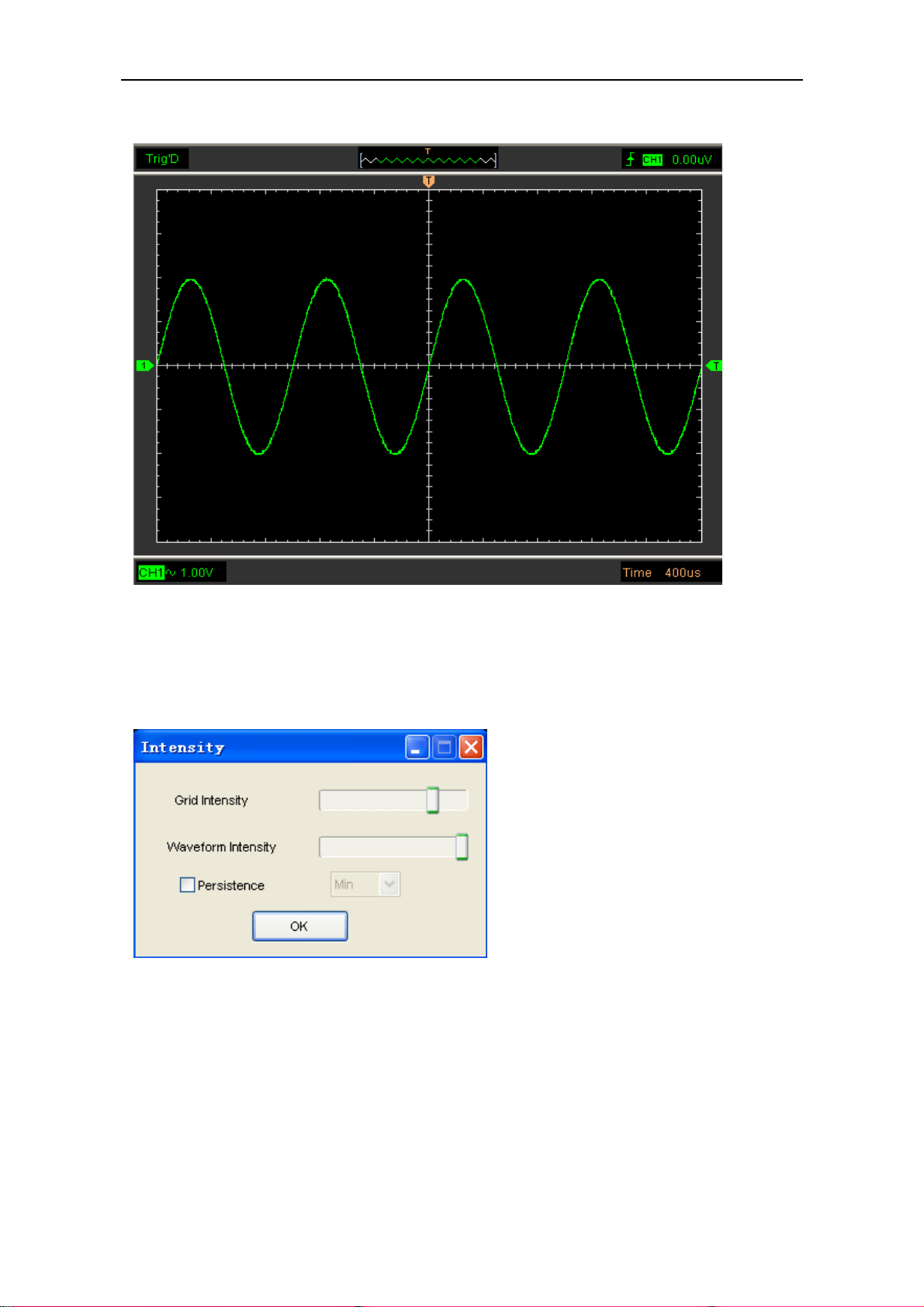Click the Waveform Intensity slider handle

462,846
